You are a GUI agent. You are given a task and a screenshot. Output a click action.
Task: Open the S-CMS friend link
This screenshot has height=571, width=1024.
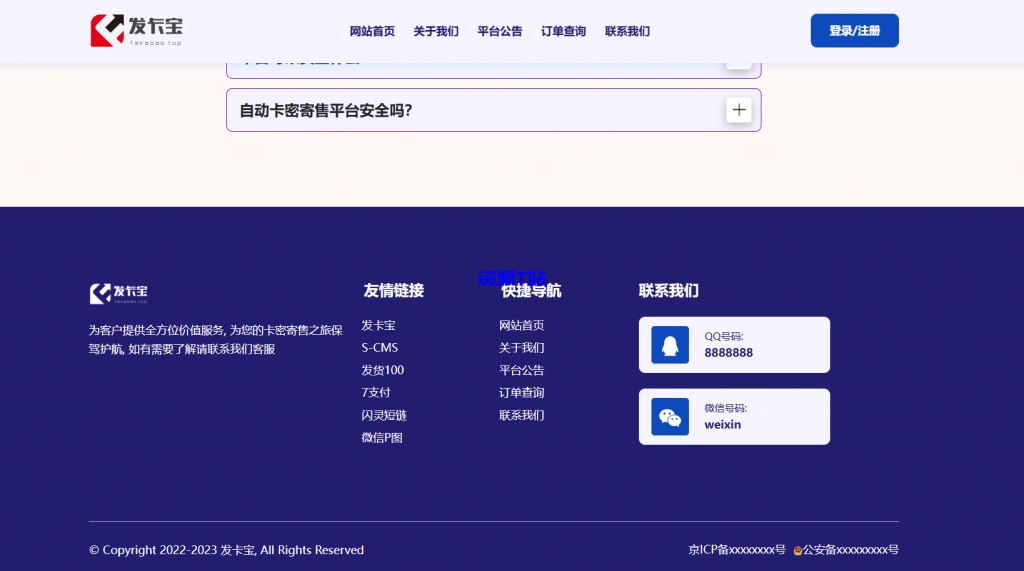coord(379,348)
